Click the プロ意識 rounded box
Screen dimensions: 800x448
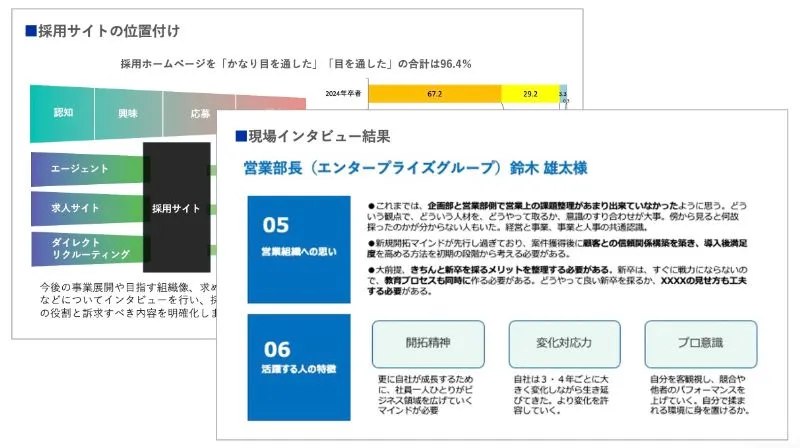pos(701,344)
